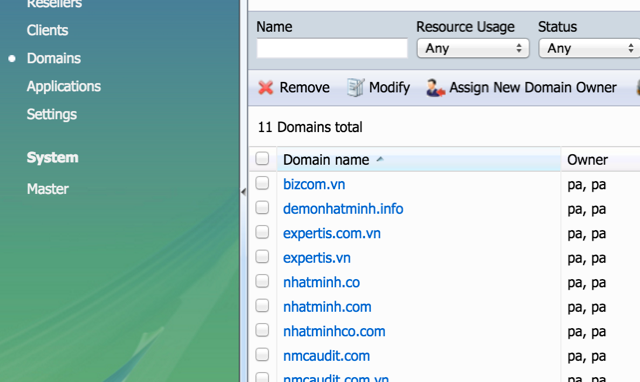Open the nhatminh.com domain link
640x382 pixels.
click(327, 307)
